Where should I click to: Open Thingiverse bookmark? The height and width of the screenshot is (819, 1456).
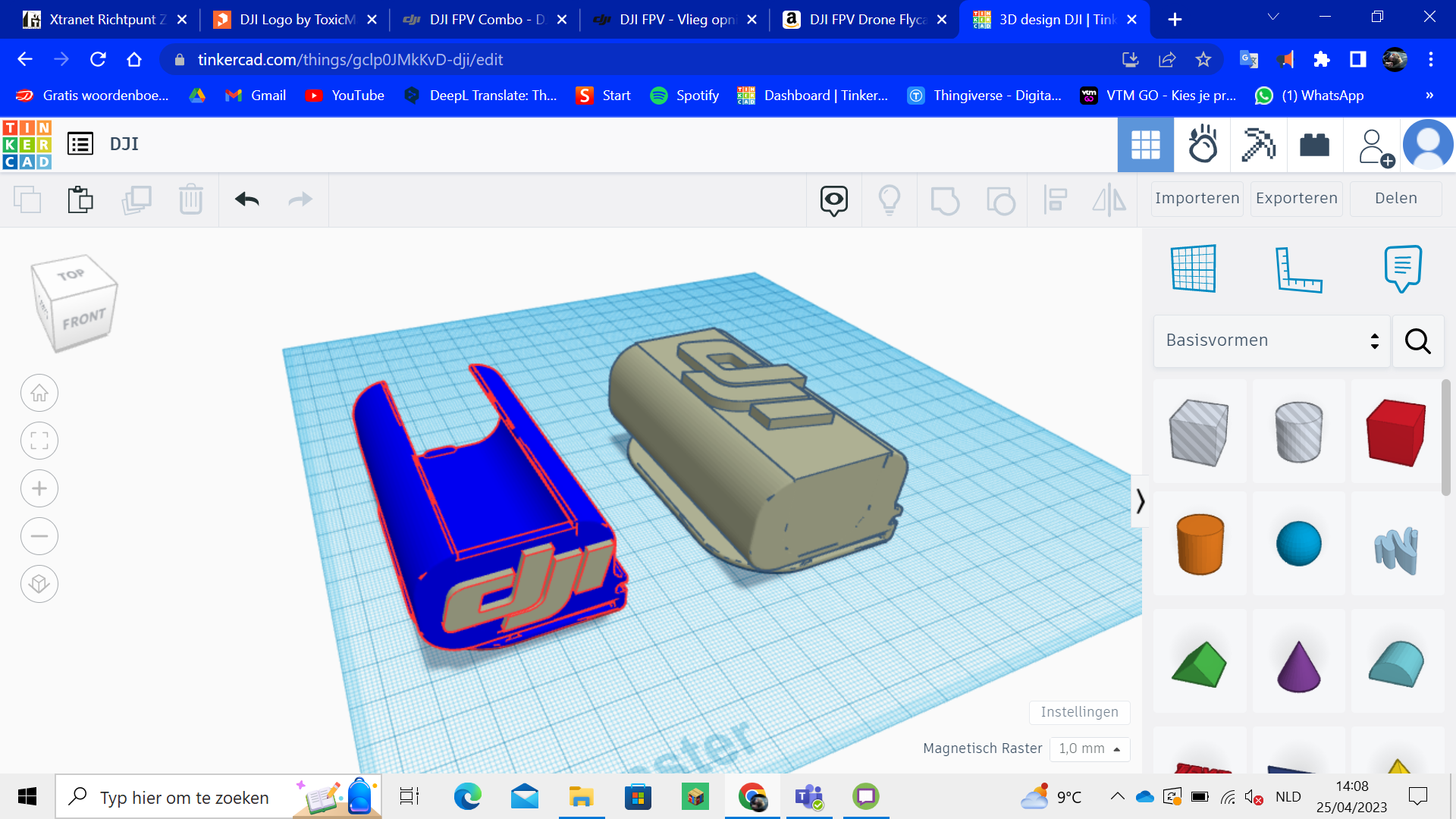tap(984, 96)
